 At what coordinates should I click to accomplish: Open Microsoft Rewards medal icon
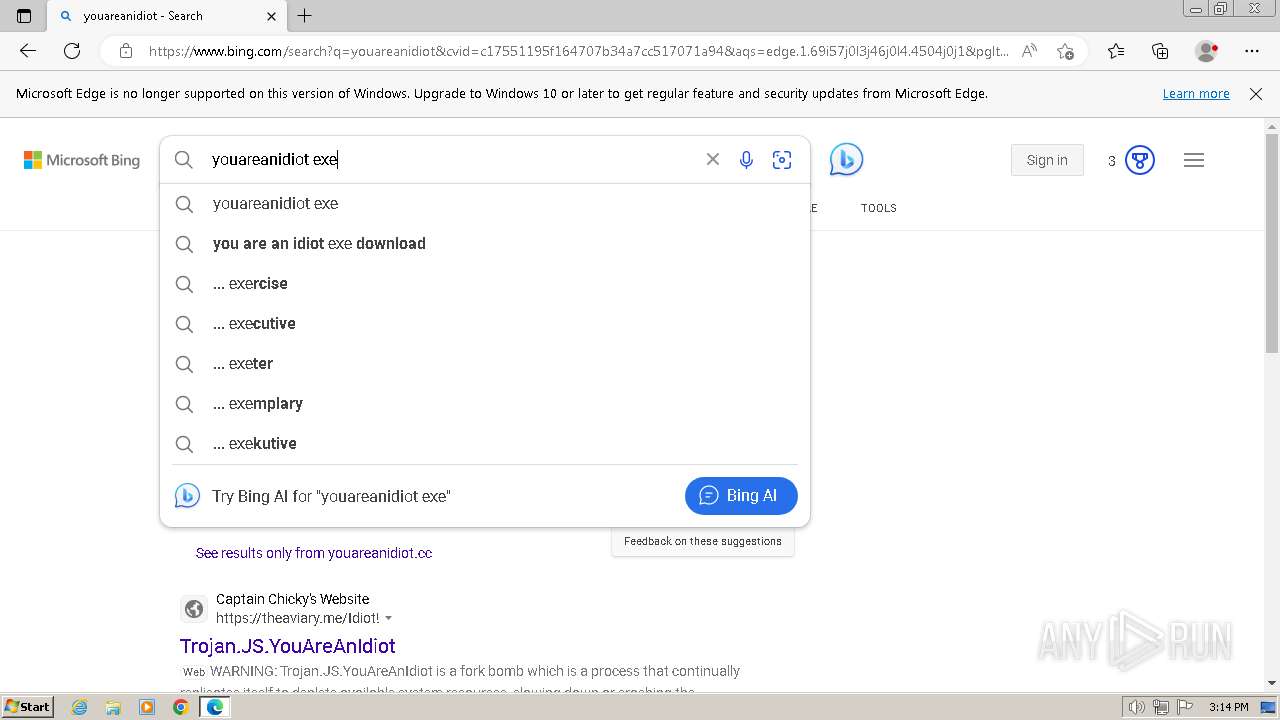point(1140,160)
